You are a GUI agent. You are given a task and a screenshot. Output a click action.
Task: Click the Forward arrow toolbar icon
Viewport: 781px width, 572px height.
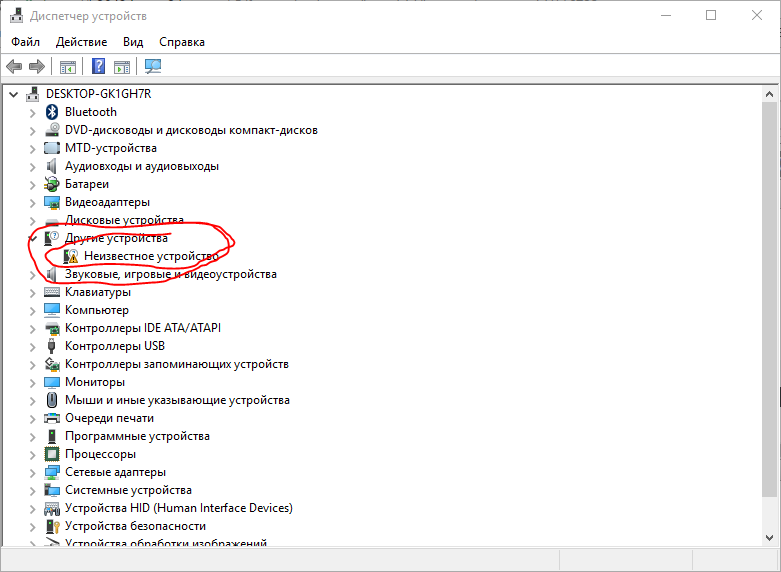[x=37, y=66]
